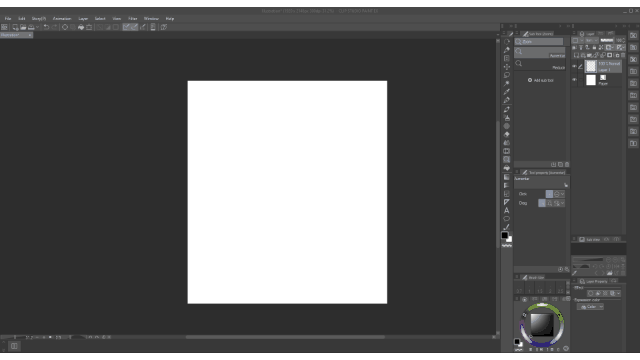Click the Clear (circle) icon in command bar
This screenshot has height=360, width=640.
64,27
